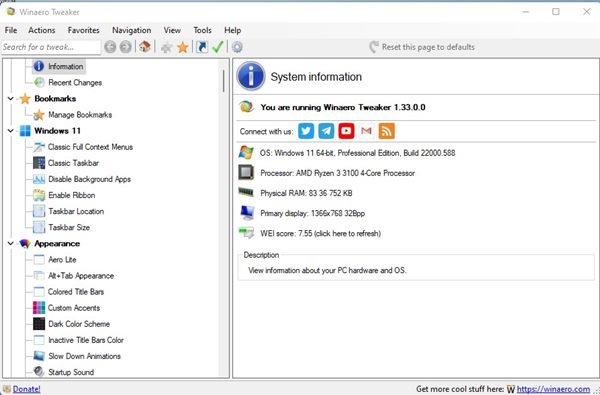Image resolution: width=600 pixels, height=395 pixels.
Task: Select Alt+Tab Appearance in the tree
Action: (x=81, y=276)
